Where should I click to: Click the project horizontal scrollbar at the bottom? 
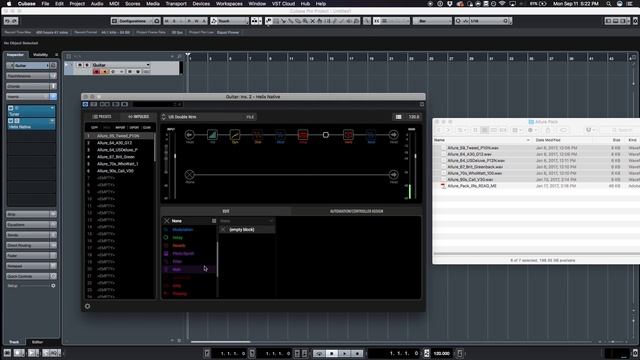tap(220, 342)
